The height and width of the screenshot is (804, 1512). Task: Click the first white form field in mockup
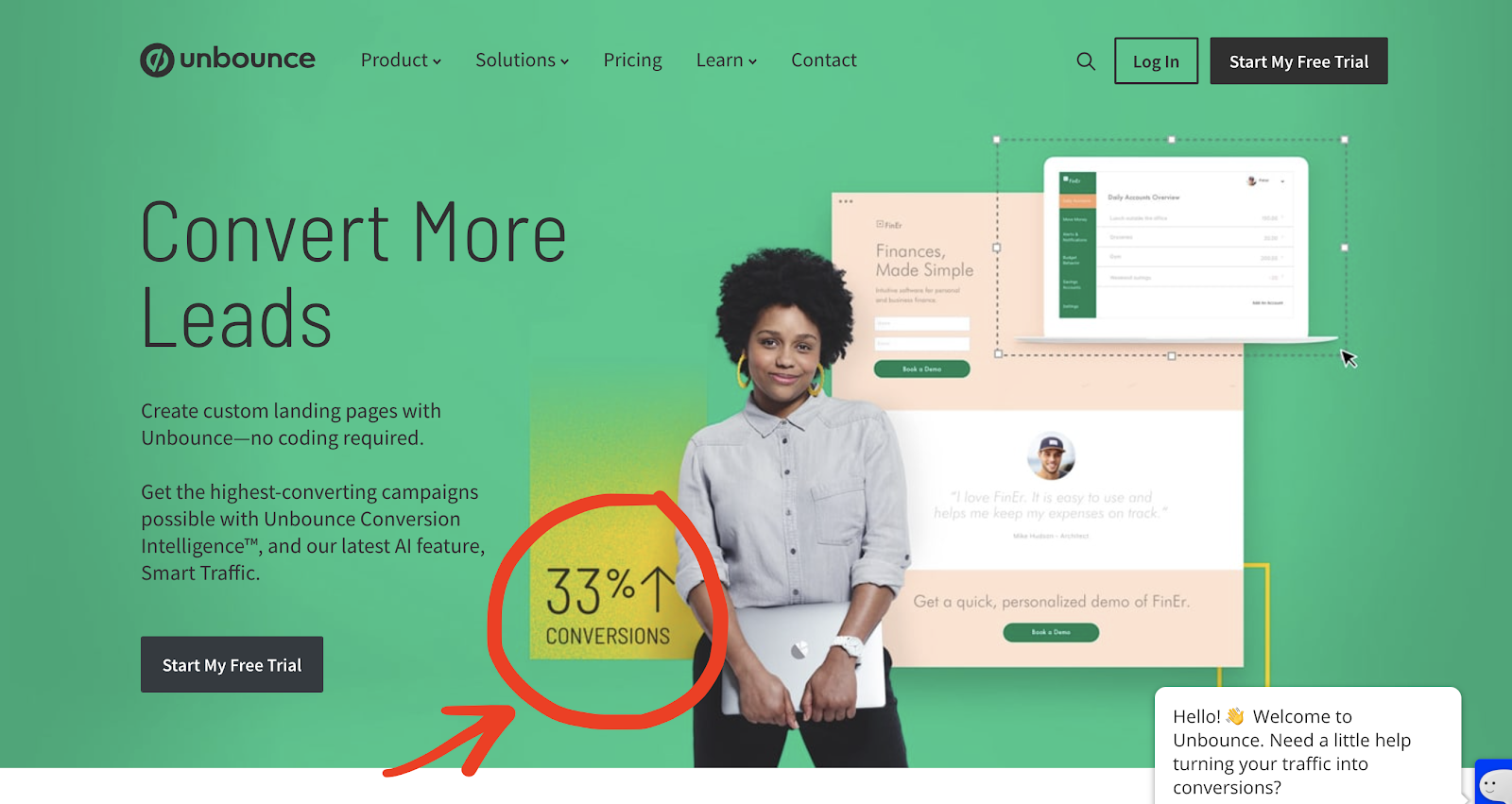click(921, 324)
